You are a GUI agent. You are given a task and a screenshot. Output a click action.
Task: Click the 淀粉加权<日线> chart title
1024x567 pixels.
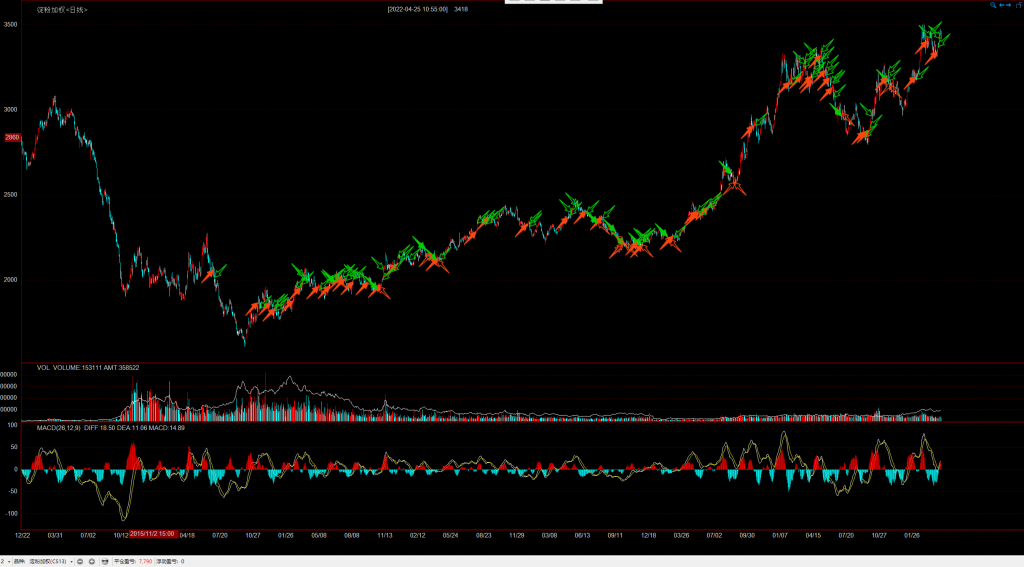(62, 9)
